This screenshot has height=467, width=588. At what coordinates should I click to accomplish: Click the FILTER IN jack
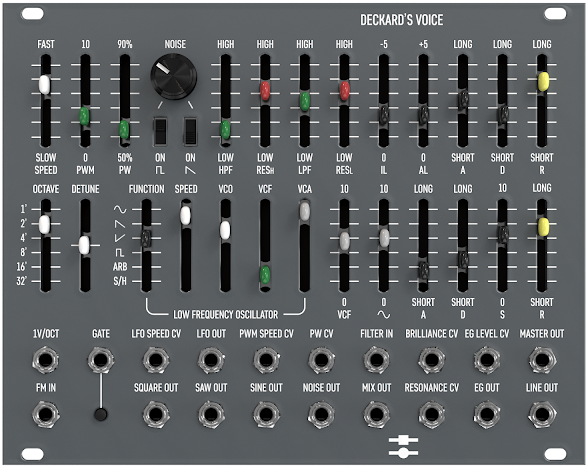click(376, 360)
